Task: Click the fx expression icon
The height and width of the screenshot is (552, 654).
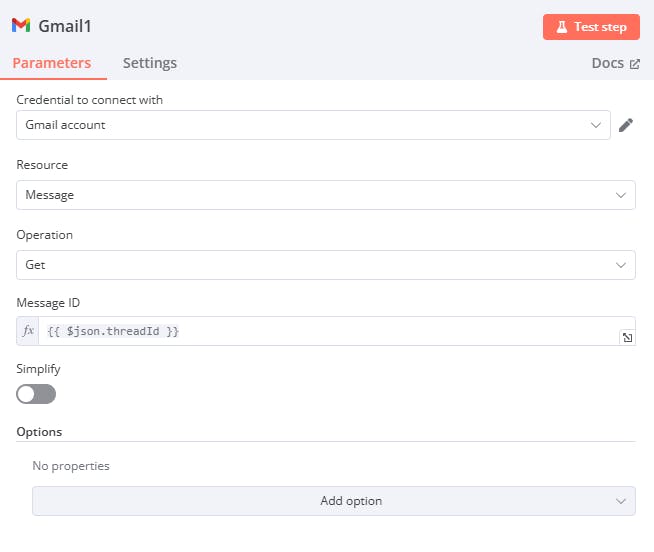Action: pyautogui.click(x=28, y=331)
